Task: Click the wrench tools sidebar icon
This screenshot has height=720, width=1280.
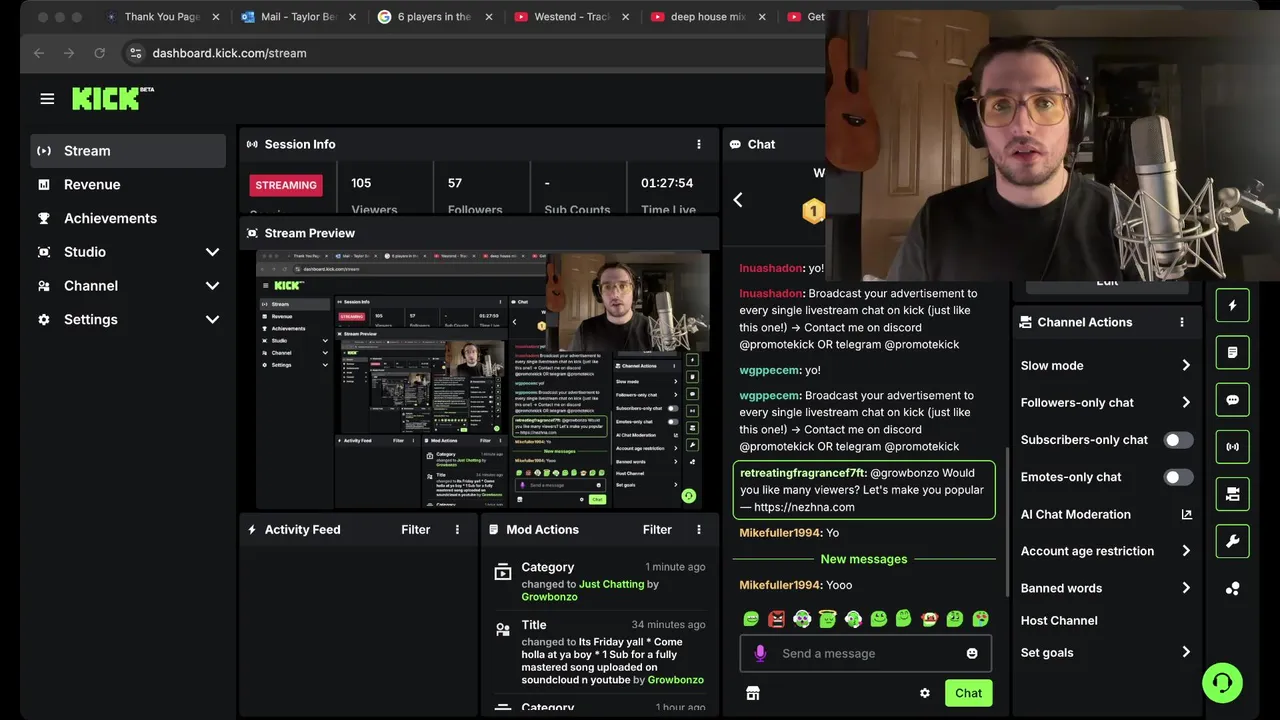Action: (x=1232, y=541)
